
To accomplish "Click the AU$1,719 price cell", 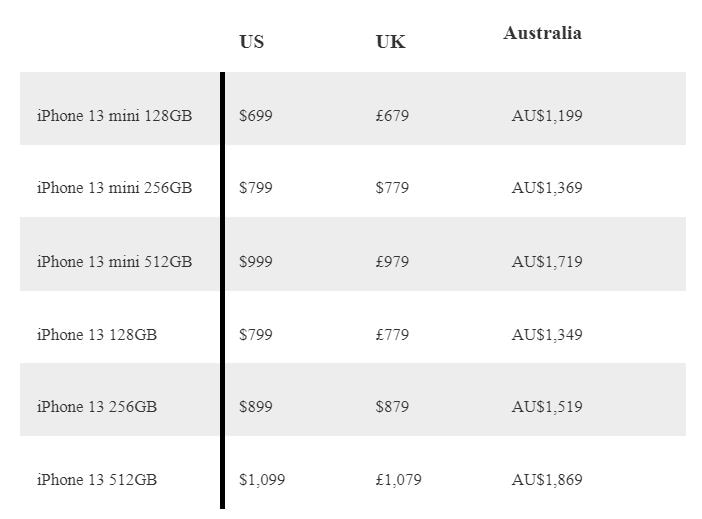I will pyautogui.click(x=546, y=261).
